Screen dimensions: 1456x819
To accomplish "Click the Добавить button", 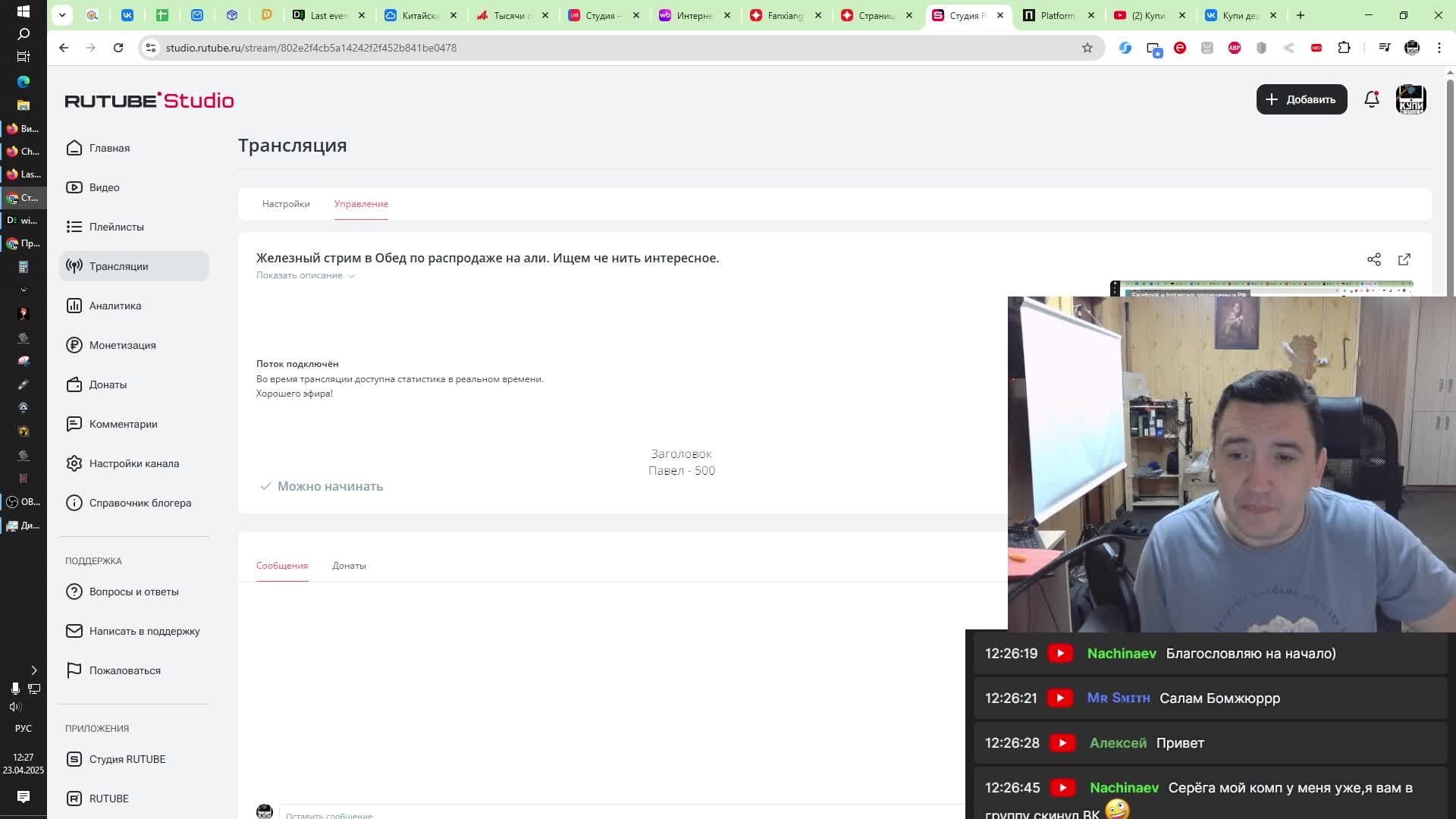I will tap(1301, 99).
